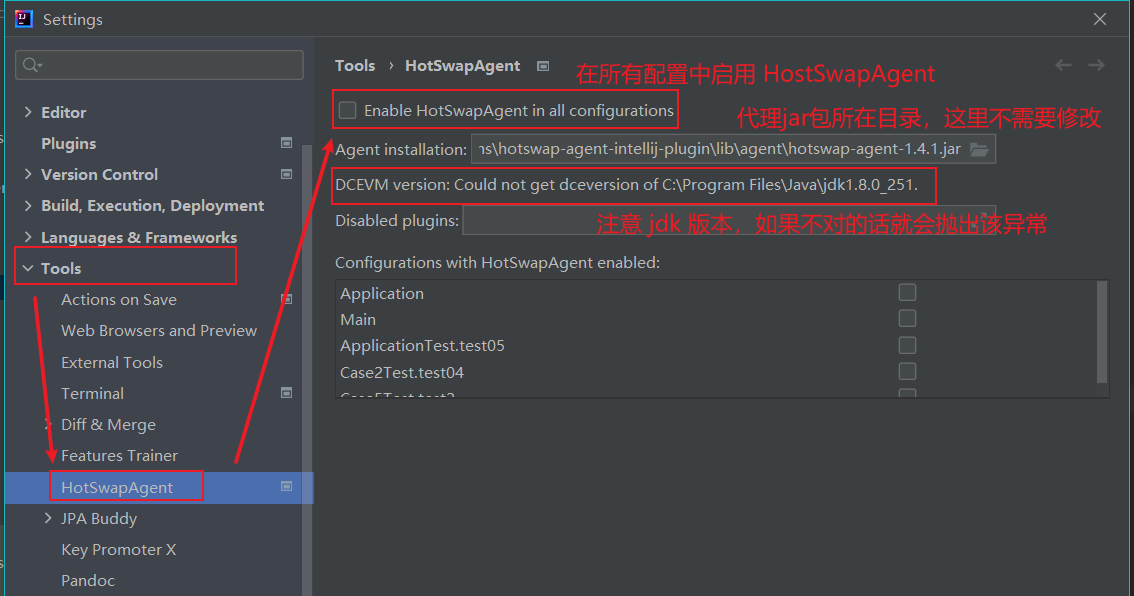1134x596 pixels.
Task: Click the small icon next to HotSwapAgent breadcrumb
Action: (x=542, y=64)
